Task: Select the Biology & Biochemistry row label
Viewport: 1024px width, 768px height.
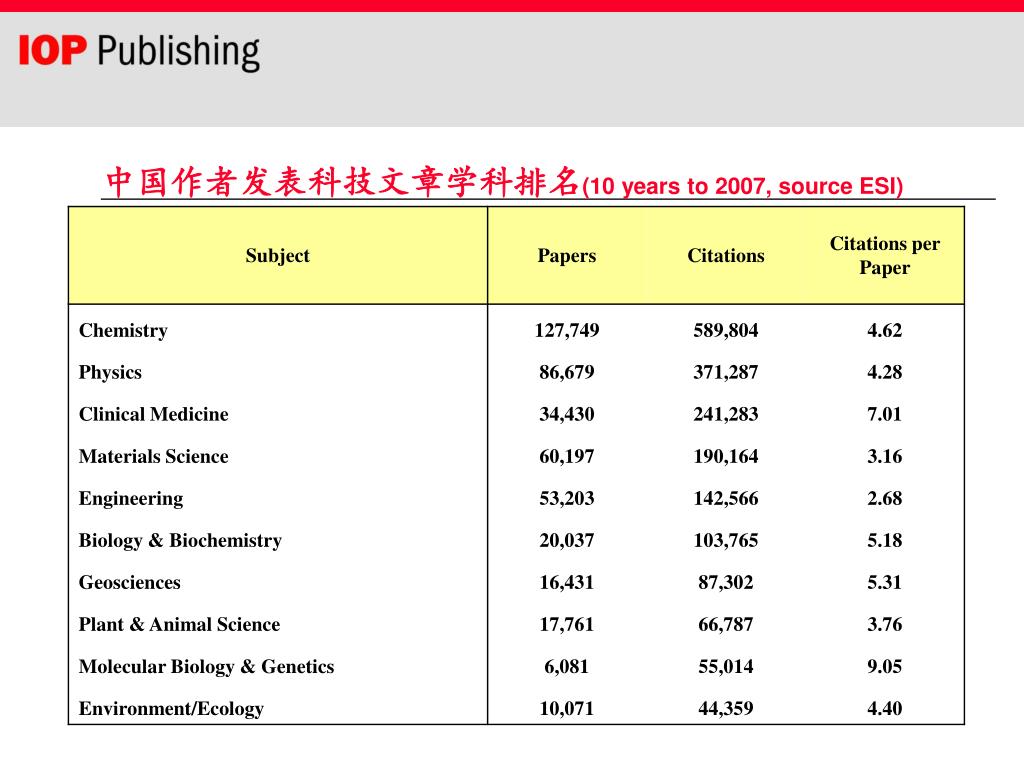Action: pyautogui.click(x=180, y=541)
